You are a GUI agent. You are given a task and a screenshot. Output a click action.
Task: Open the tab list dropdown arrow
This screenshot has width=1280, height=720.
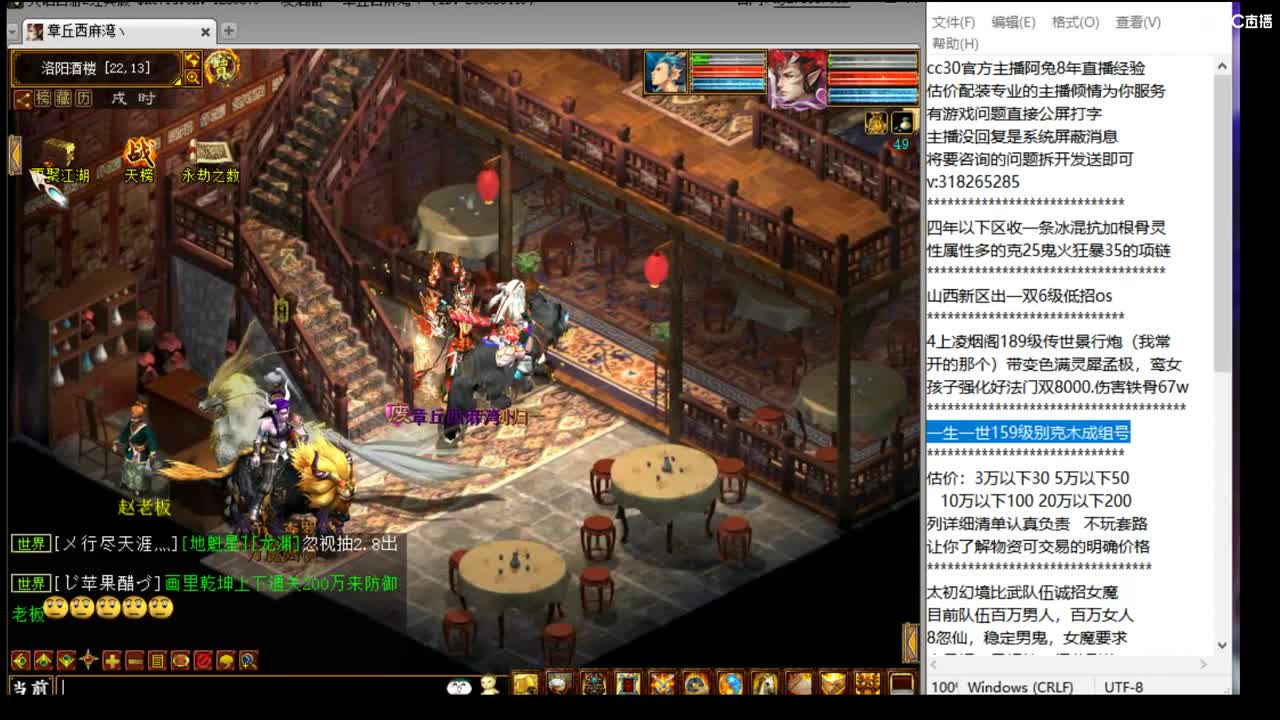(x=12, y=31)
